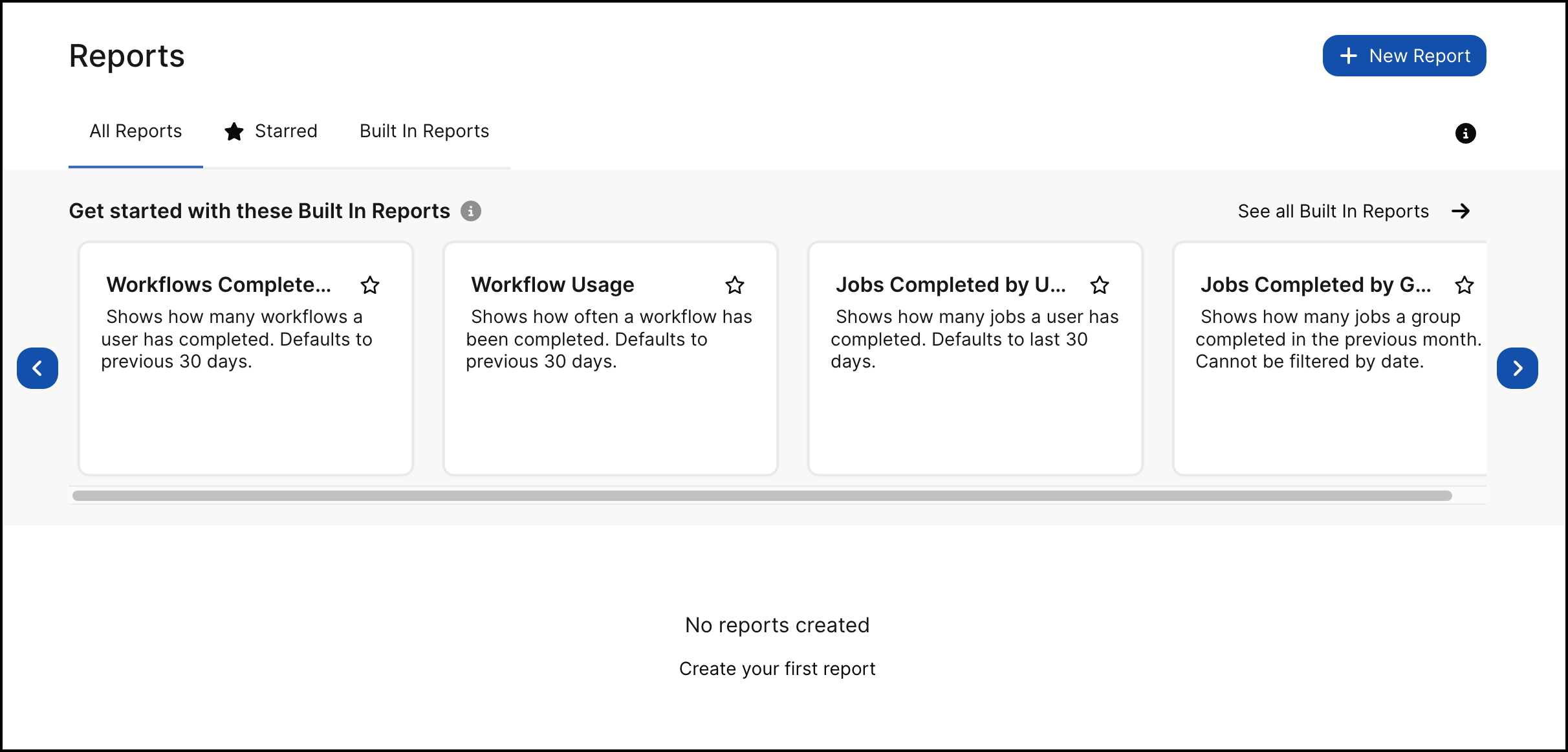This screenshot has height=752, width=1568.
Task: Open the Workflow Usage report card
Action: pos(611,359)
